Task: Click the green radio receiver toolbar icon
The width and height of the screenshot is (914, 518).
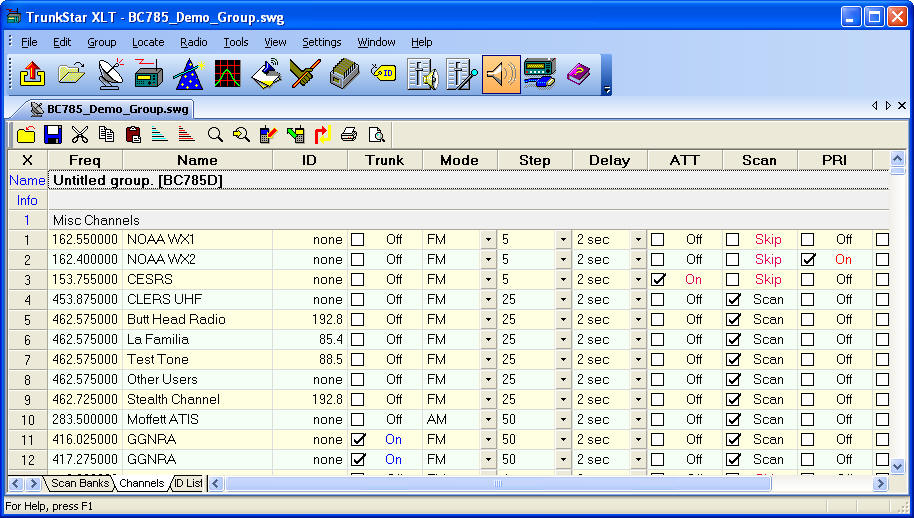Action: tap(149, 74)
